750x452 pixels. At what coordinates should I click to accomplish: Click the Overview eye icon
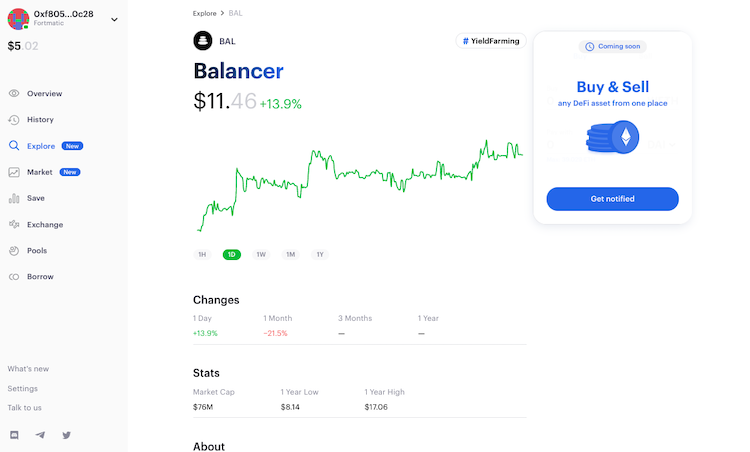(x=14, y=93)
